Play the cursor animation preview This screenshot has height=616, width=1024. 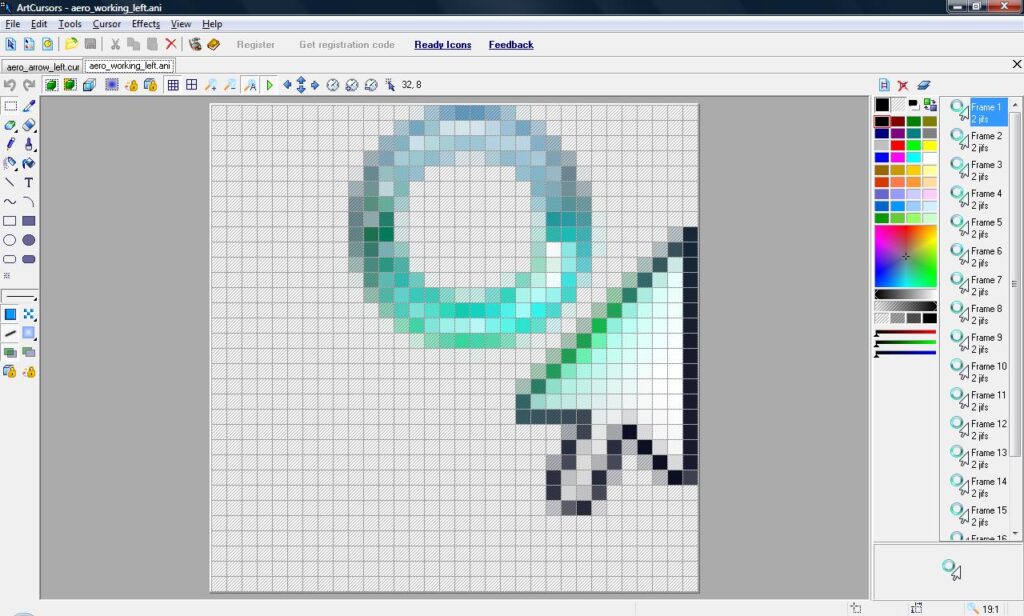(x=270, y=85)
